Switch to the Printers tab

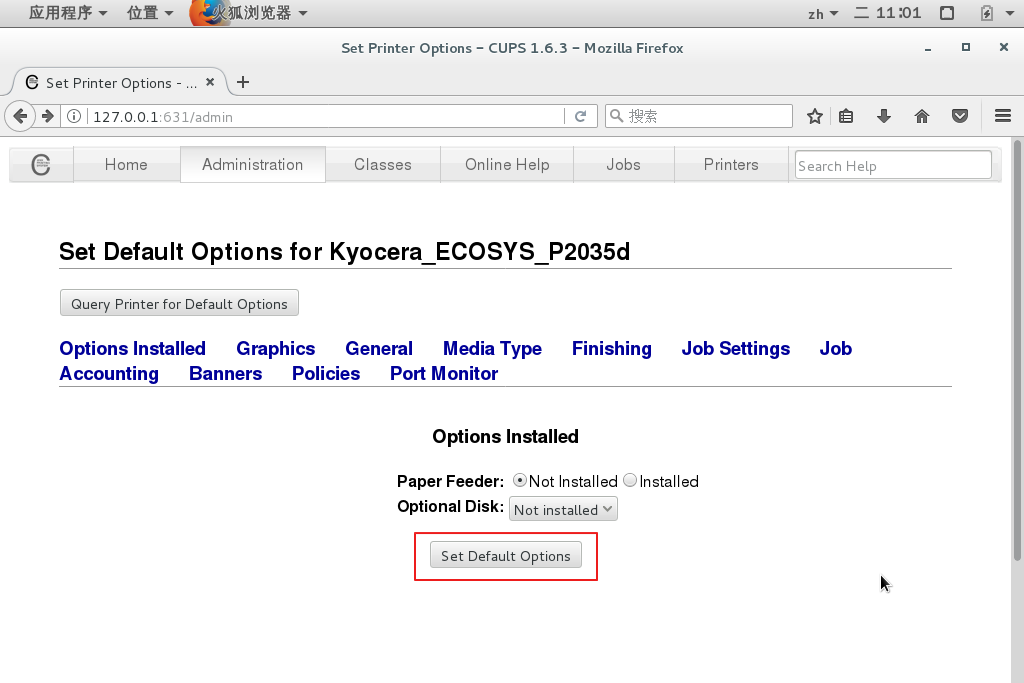(x=731, y=165)
